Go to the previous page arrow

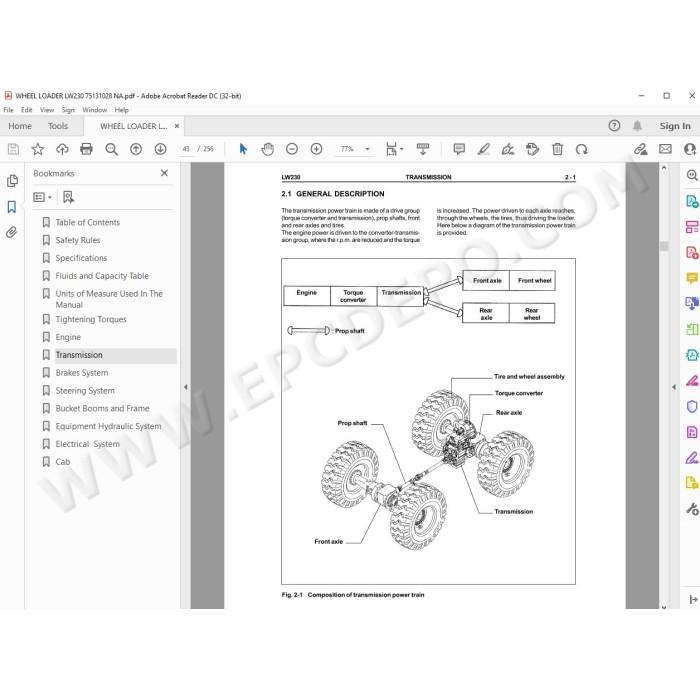click(x=136, y=149)
